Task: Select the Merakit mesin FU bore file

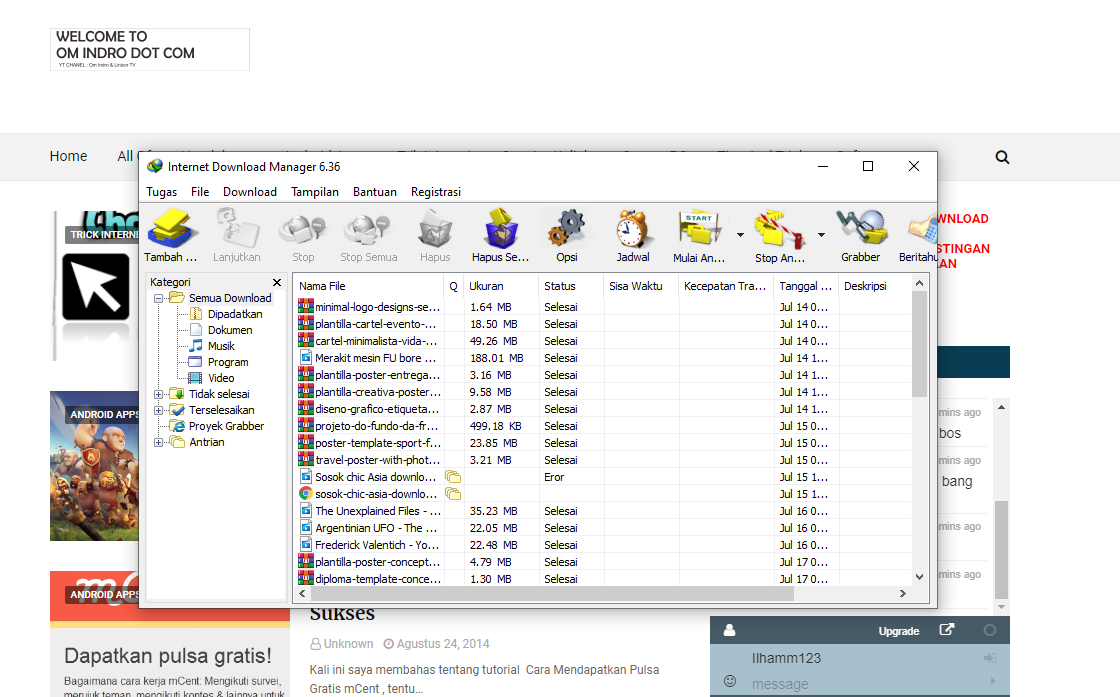Action: click(604, 358)
